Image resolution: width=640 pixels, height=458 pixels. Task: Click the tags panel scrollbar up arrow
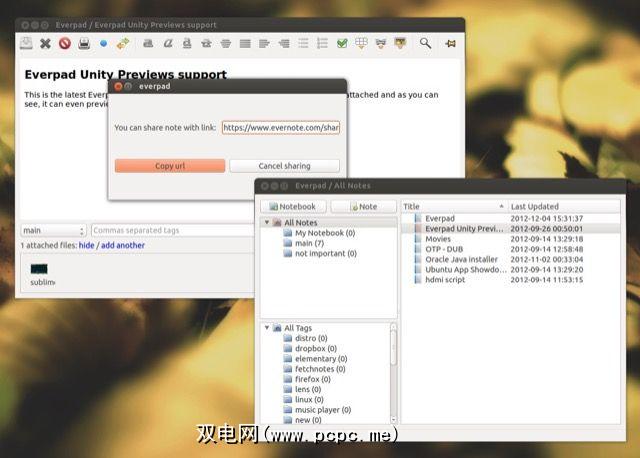(x=393, y=327)
